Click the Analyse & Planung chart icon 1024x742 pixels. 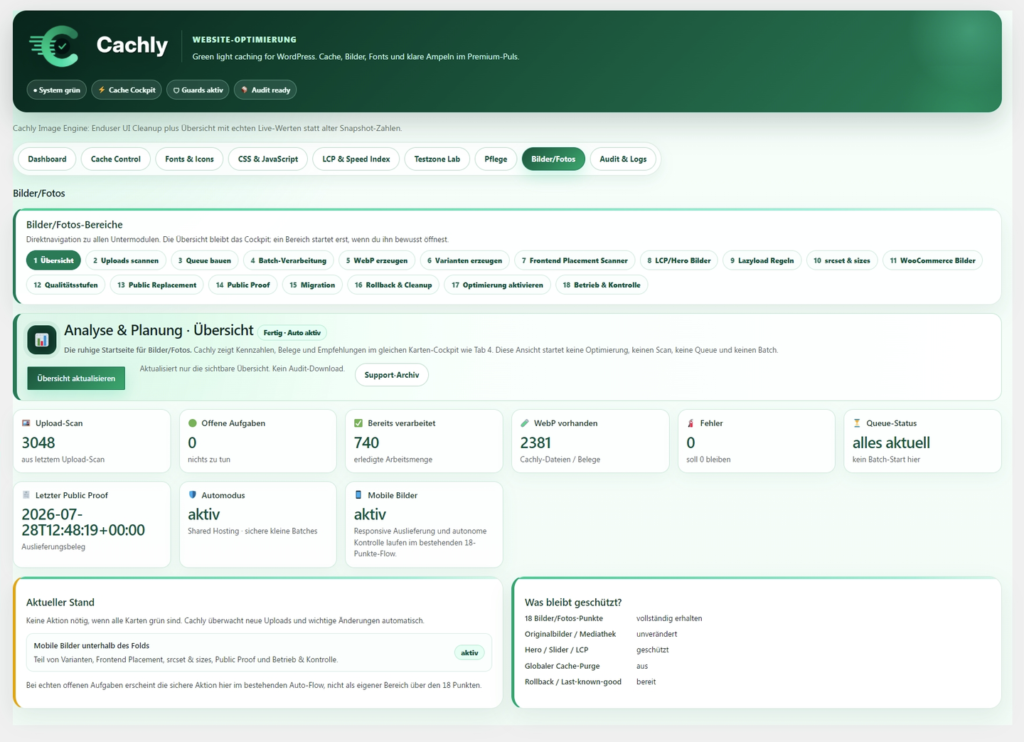[x=41, y=340]
